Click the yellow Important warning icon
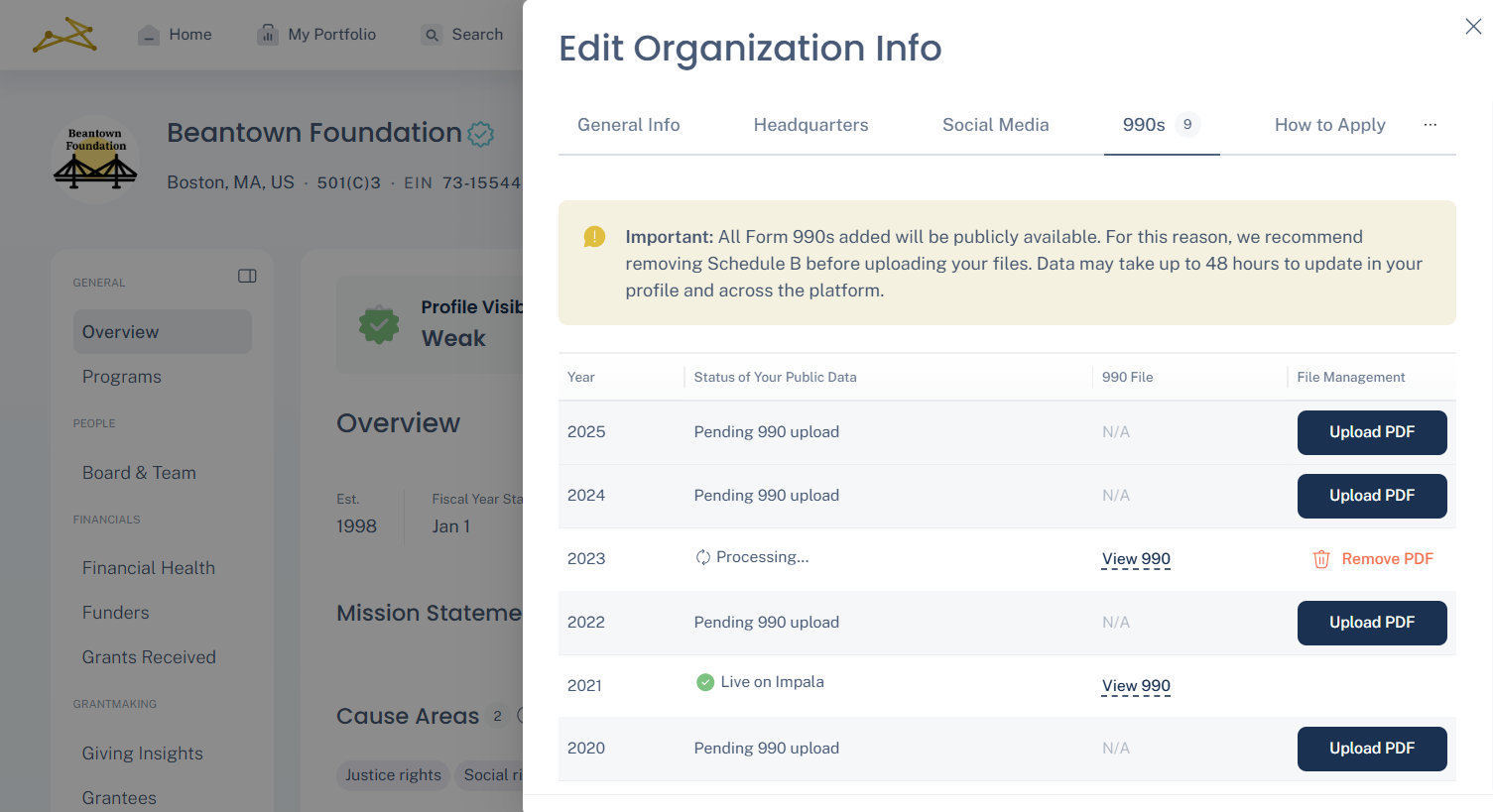1493x812 pixels. tap(594, 237)
